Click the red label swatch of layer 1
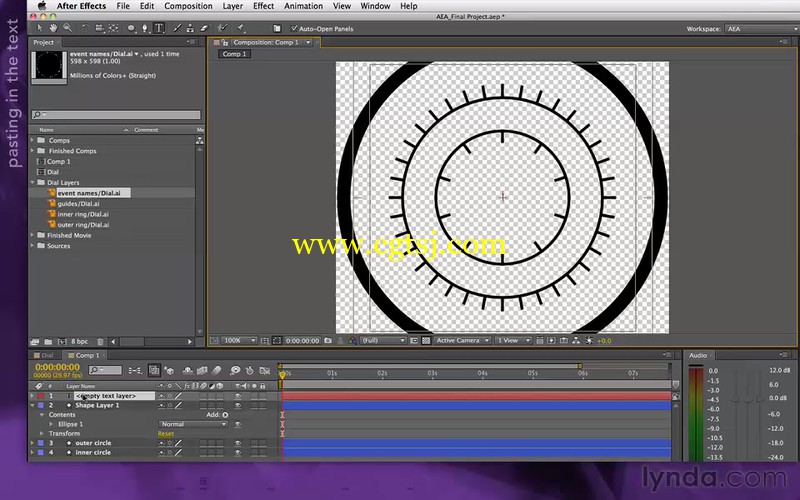The width and height of the screenshot is (800, 500). pyautogui.click(x=41, y=396)
